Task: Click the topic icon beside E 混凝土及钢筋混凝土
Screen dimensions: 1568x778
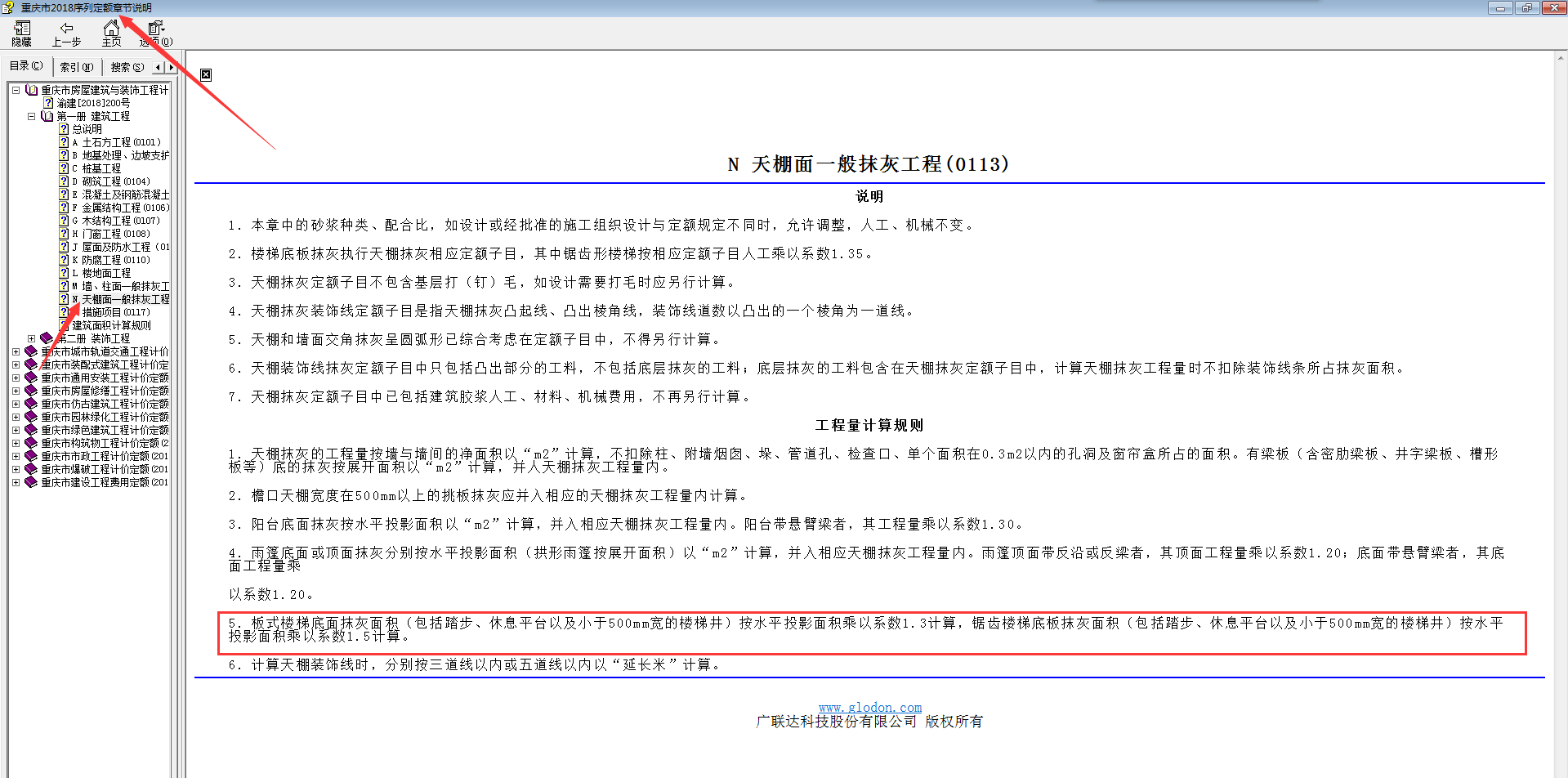Action: pos(64,194)
